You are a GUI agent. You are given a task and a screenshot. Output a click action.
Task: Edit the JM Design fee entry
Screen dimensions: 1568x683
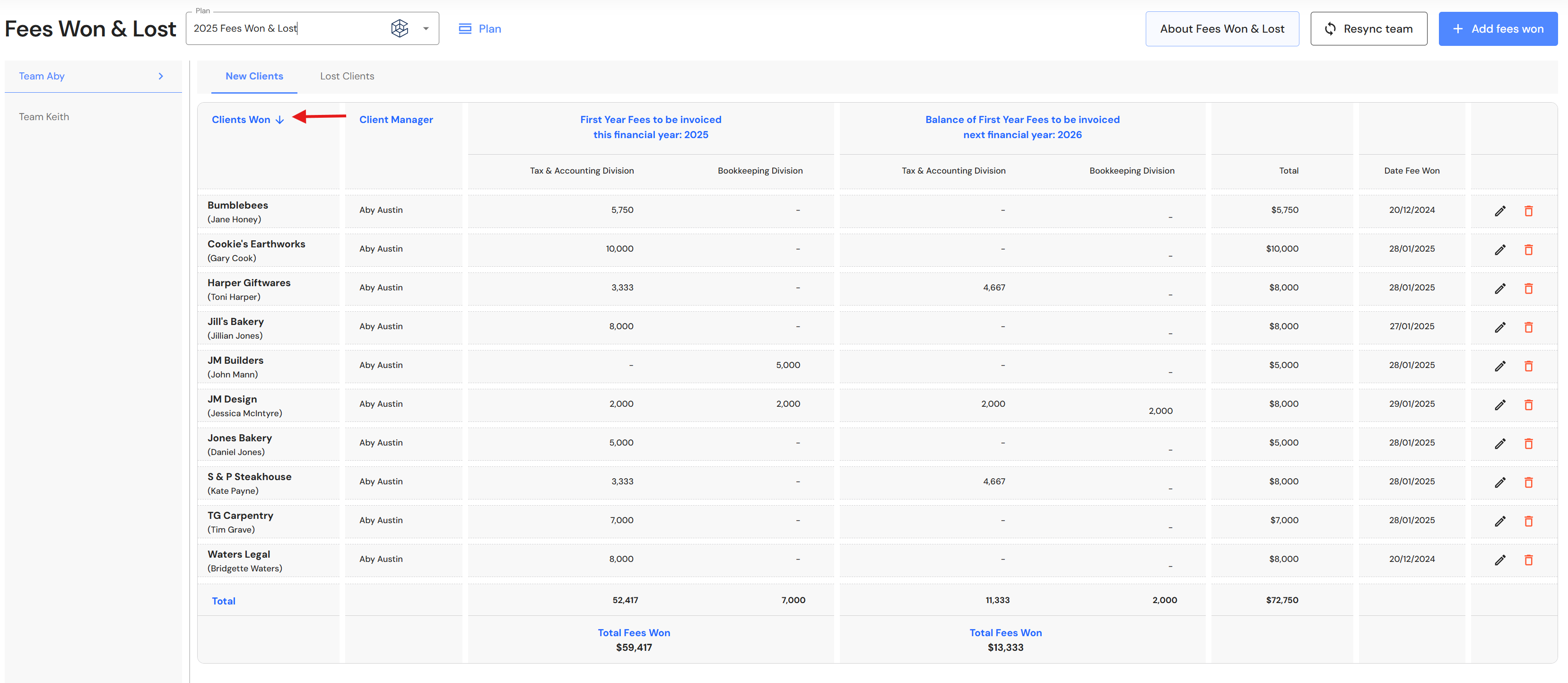click(1500, 405)
